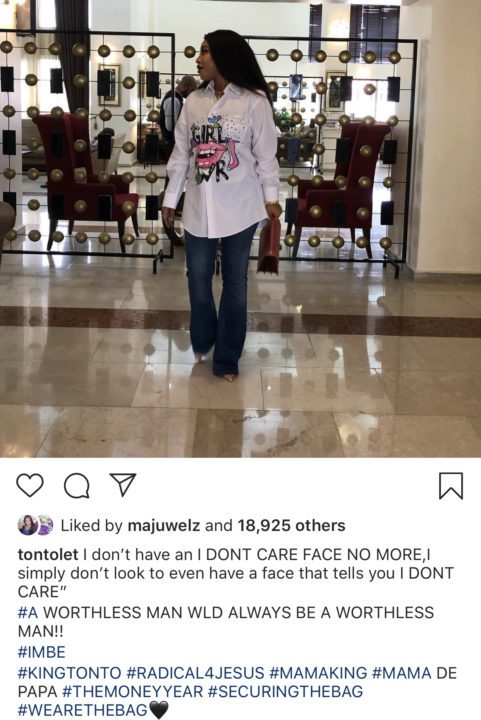This screenshot has width=481, height=720.
Task: View the 18,925 others likes list
Action: (291, 525)
